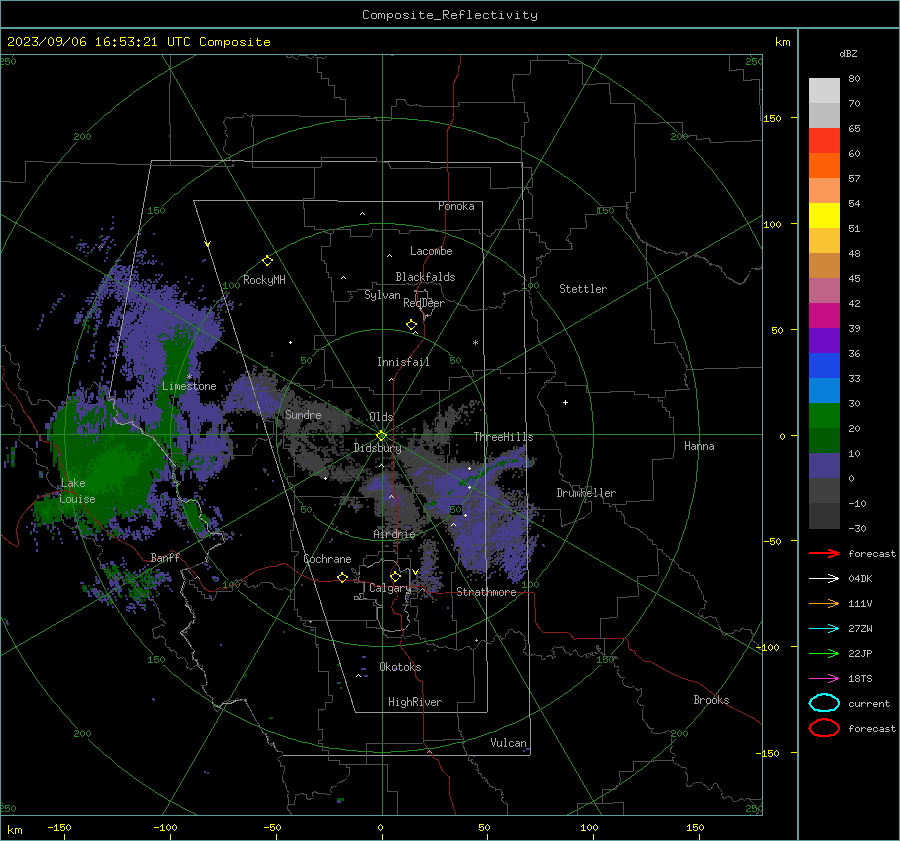Click the Innisfail city label
The image size is (900, 841).
coord(403,362)
